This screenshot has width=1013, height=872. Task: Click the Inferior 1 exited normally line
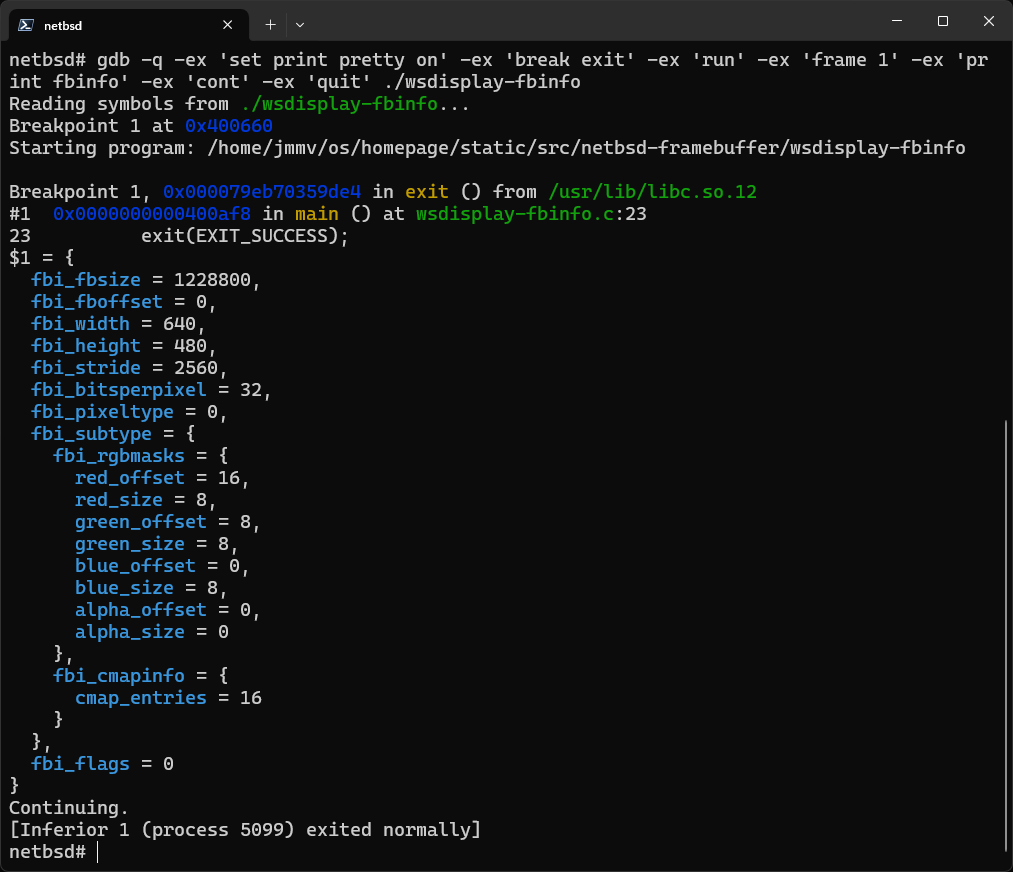(x=245, y=829)
